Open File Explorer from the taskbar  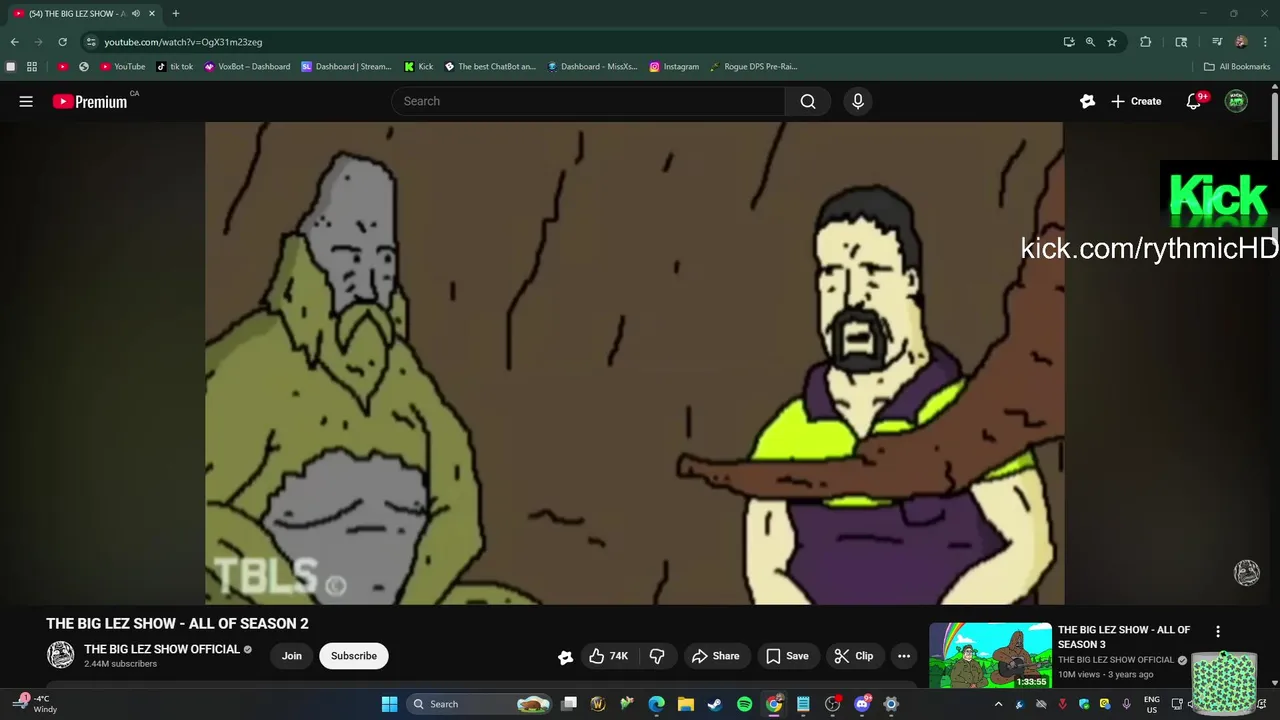[686, 704]
